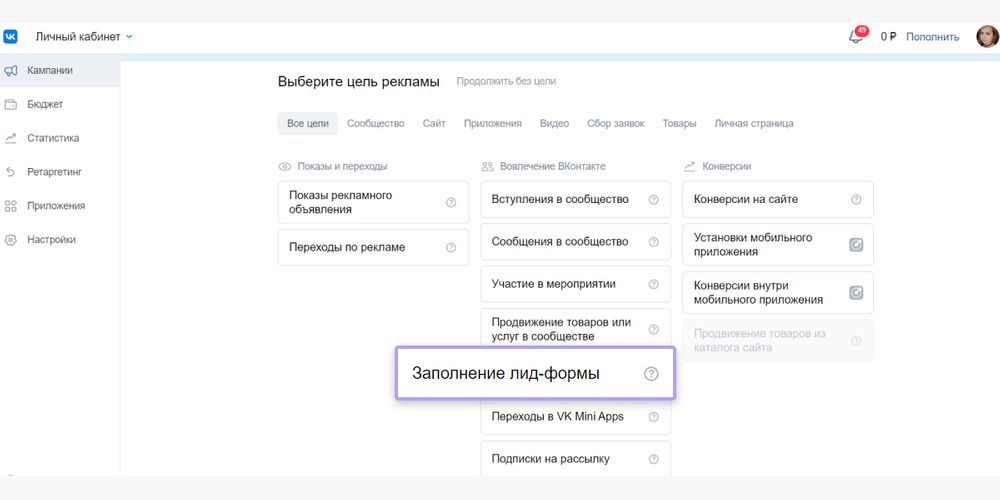Screen dimensions: 1000x500
Task: Open Кампании in the sidebar
Action: coord(60,70)
